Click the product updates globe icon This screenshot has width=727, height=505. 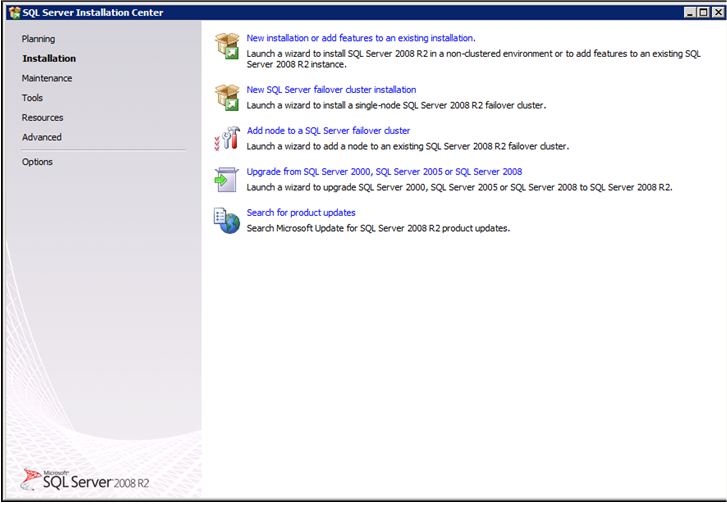(x=227, y=220)
